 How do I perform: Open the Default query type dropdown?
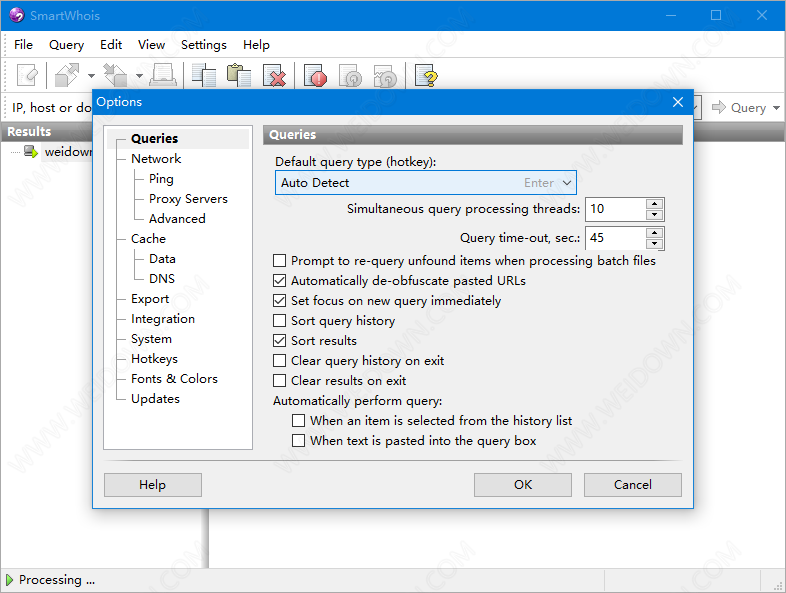coord(567,183)
